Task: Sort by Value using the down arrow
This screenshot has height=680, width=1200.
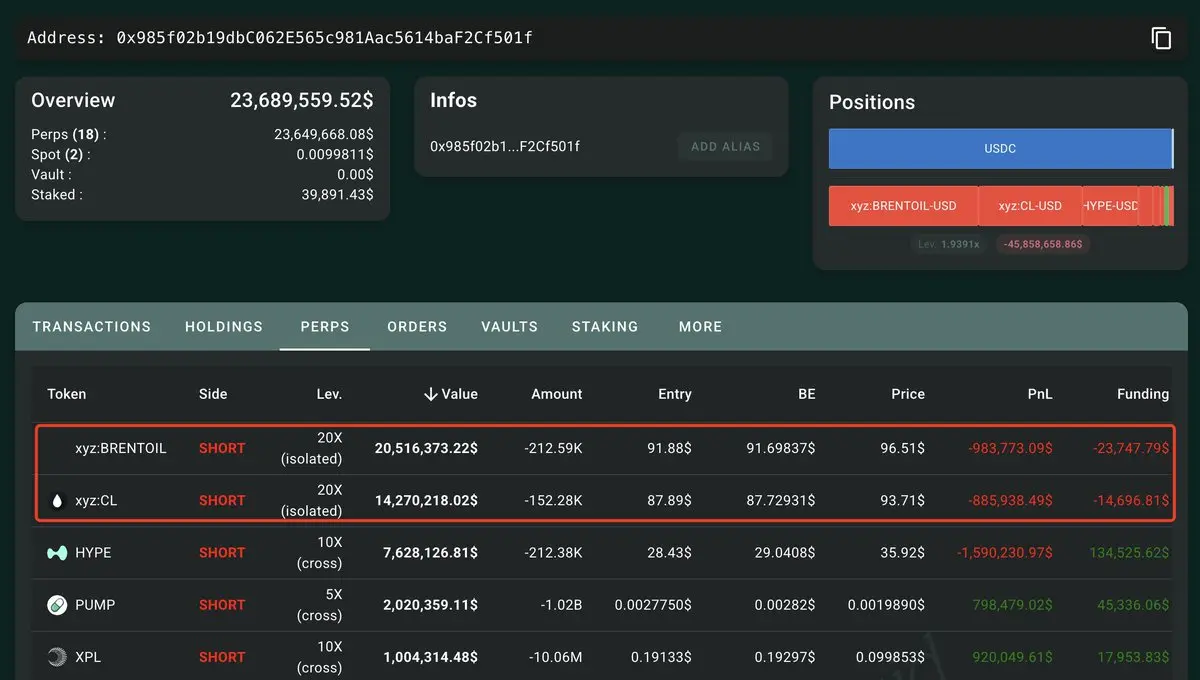Action: point(431,394)
